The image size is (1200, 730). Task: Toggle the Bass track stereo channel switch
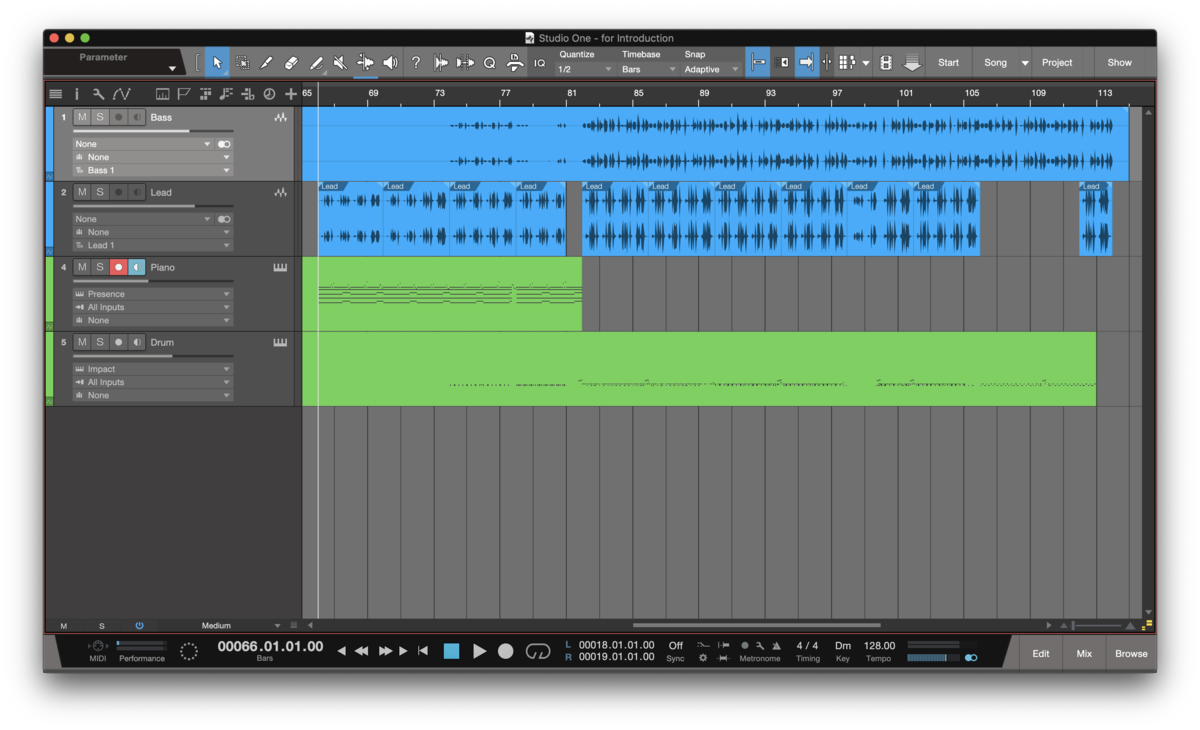click(x=224, y=144)
